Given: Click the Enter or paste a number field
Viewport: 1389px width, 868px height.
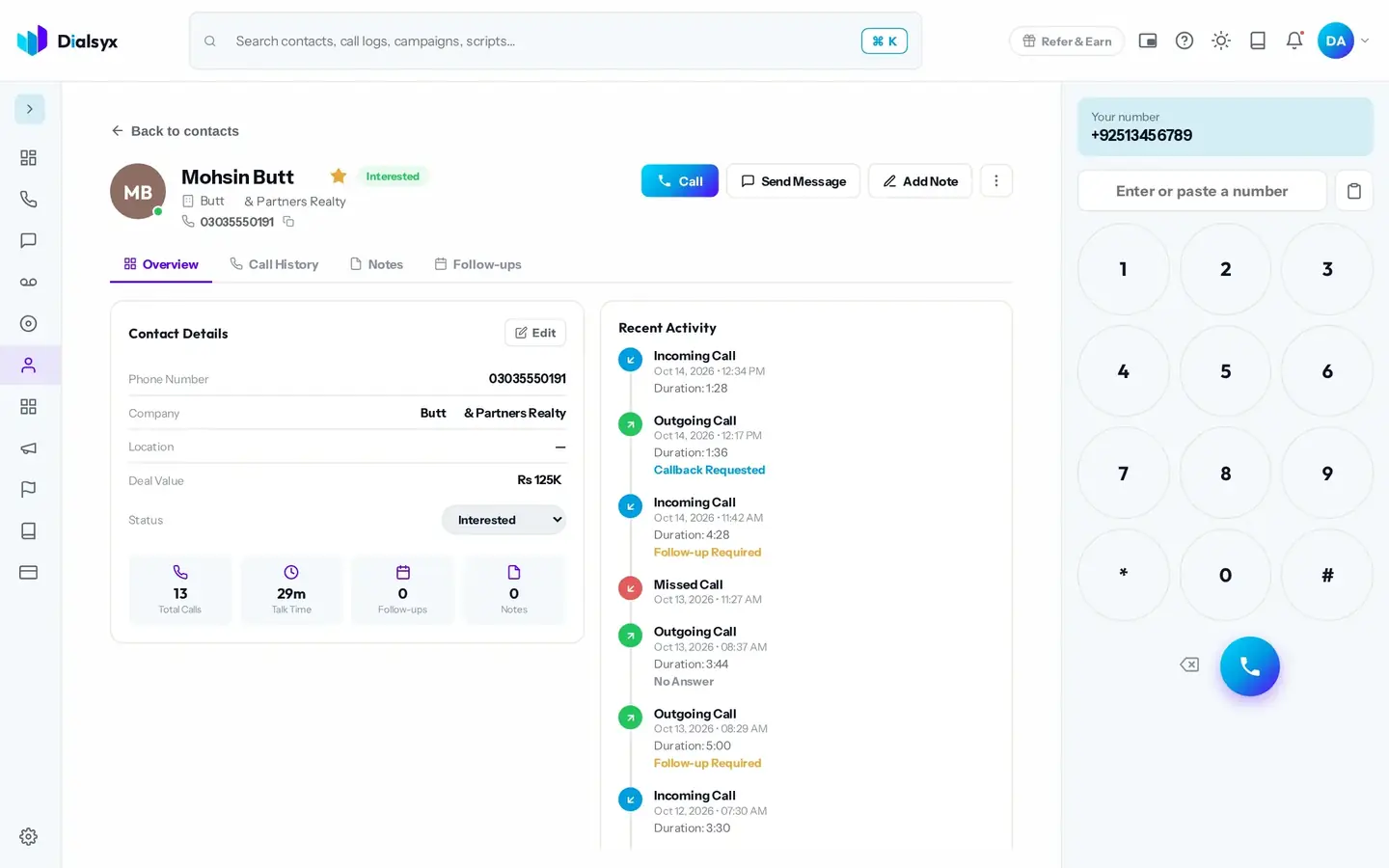Looking at the screenshot, I should point(1202,191).
